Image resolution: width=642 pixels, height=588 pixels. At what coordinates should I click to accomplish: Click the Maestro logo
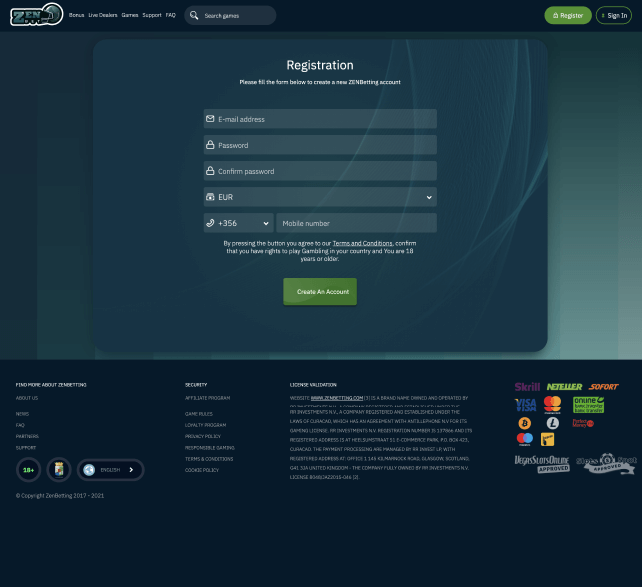pyautogui.click(x=524, y=439)
